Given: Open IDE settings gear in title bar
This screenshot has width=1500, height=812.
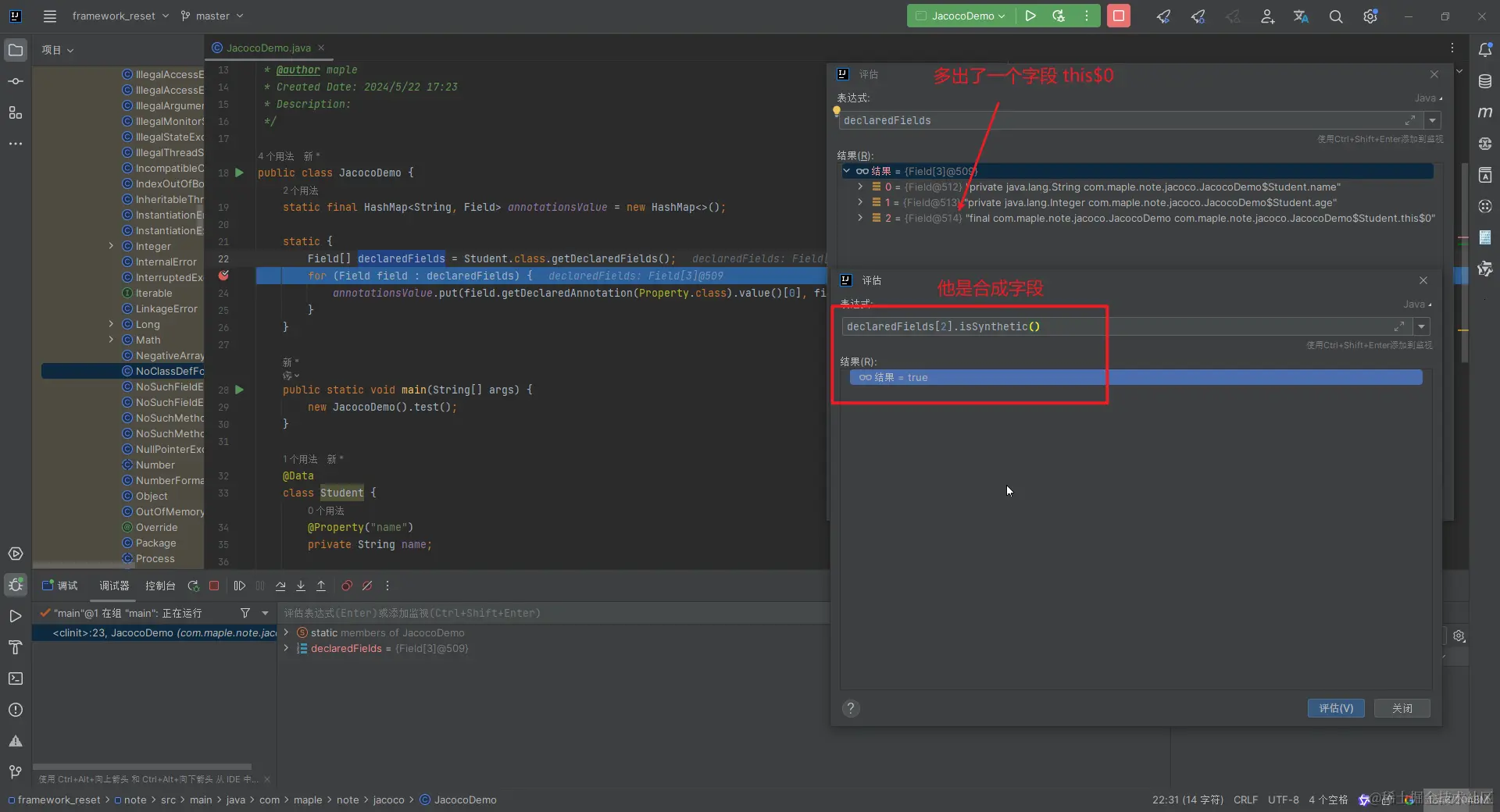Looking at the screenshot, I should pyautogui.click(x=1370, y=16).
